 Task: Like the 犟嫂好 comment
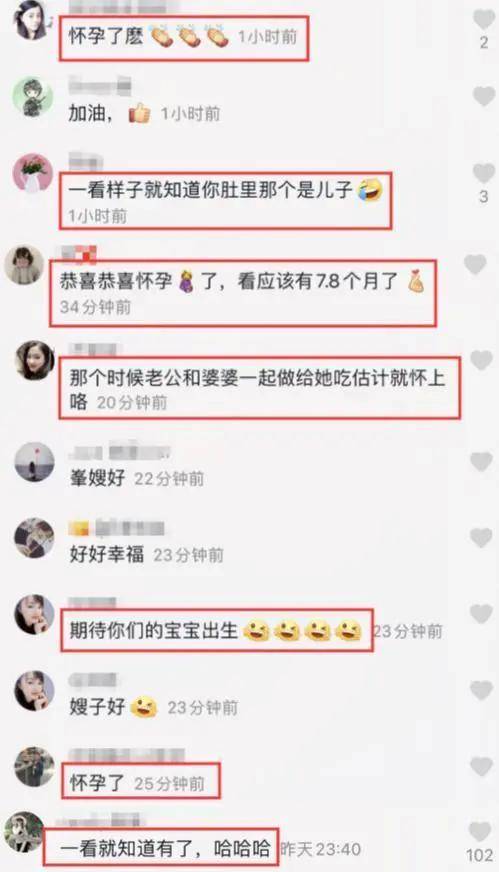[x=481, y=462]
